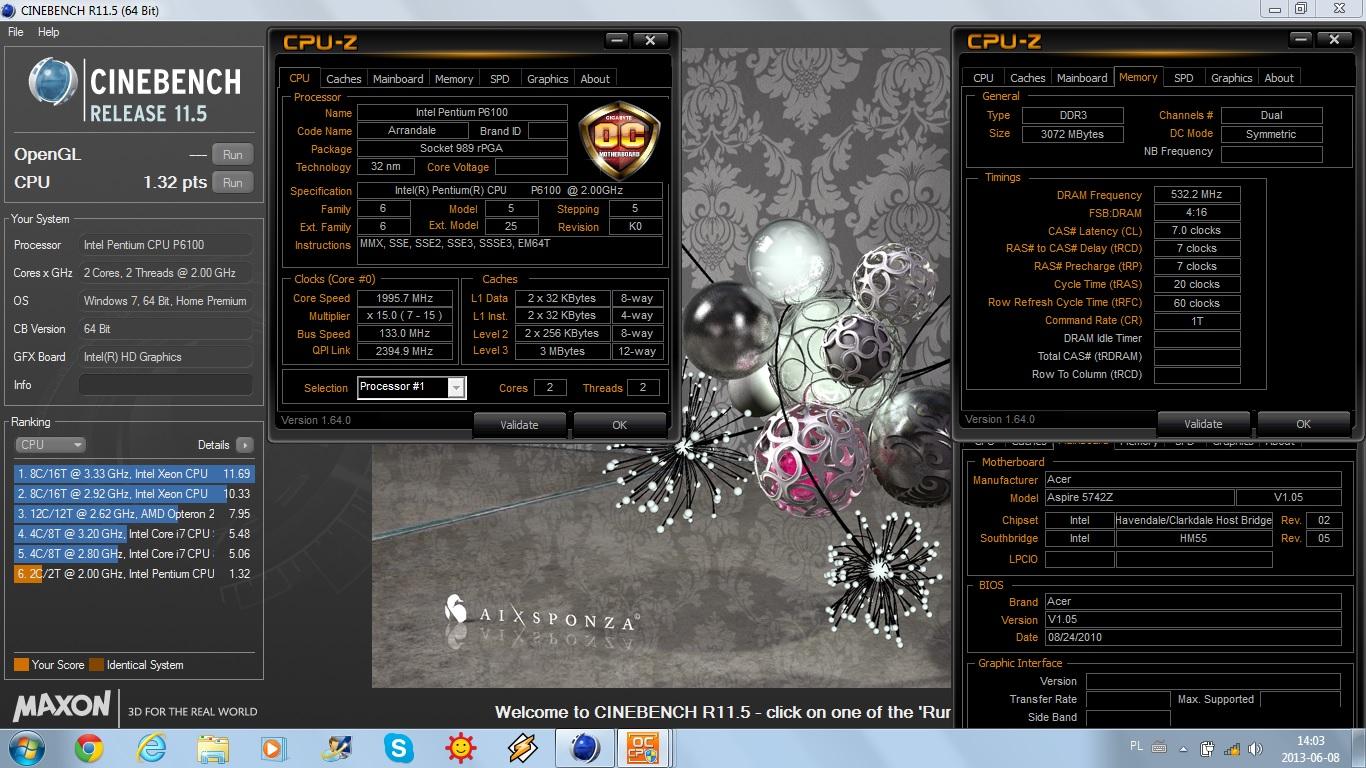Screen dimensions: 1366x768
Task: Run the CPU benchmark
Action: pyautogui.click(x=233, y=183)
